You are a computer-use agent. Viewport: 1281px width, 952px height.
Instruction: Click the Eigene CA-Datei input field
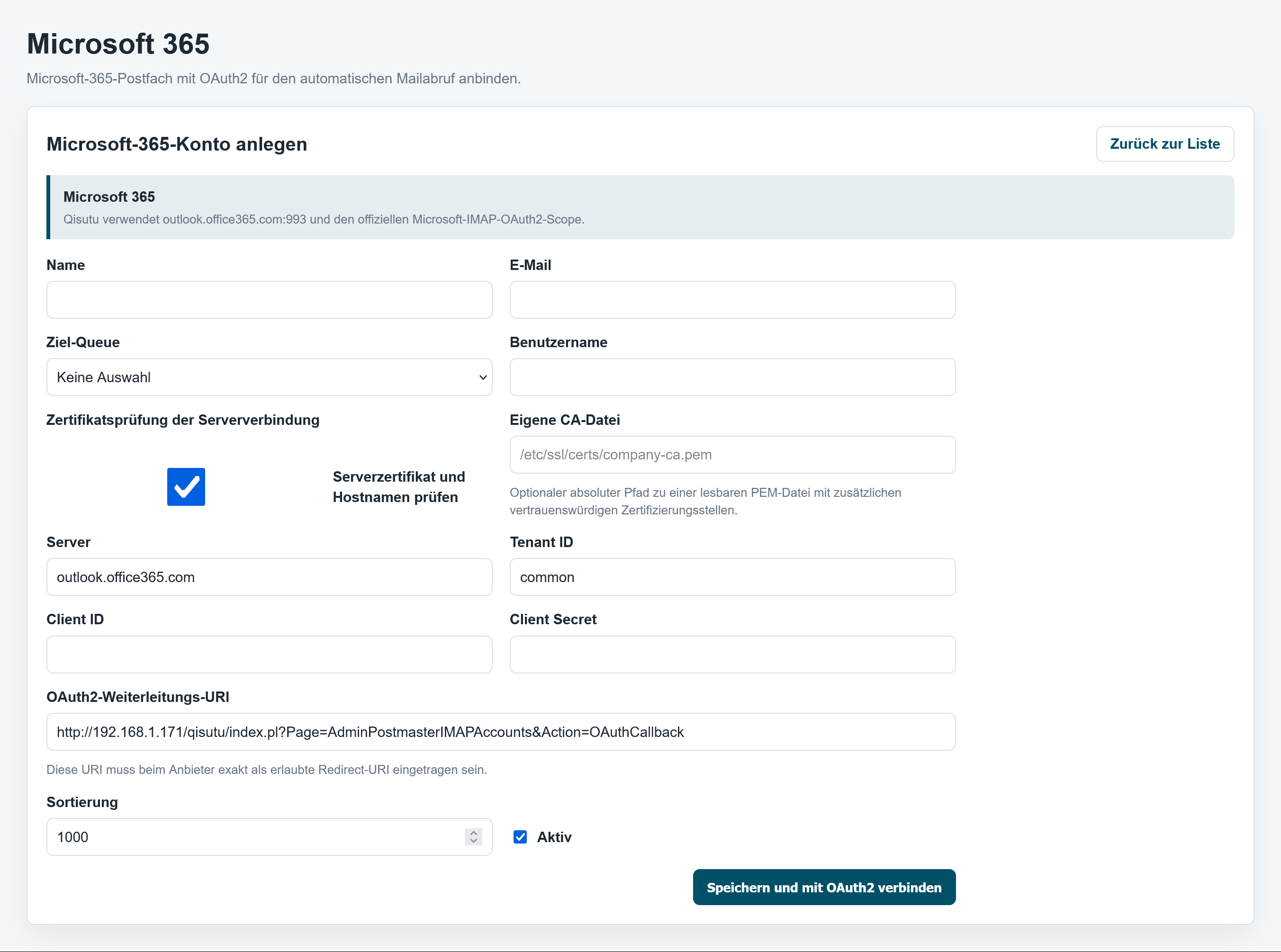[732, 455]
